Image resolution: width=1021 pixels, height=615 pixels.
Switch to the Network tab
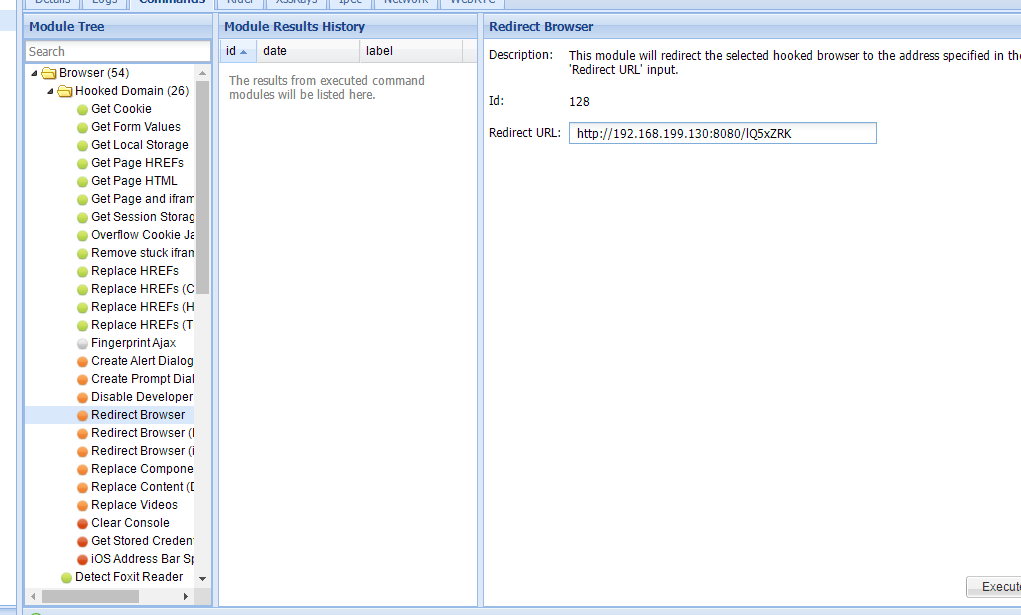pos(406,3)
